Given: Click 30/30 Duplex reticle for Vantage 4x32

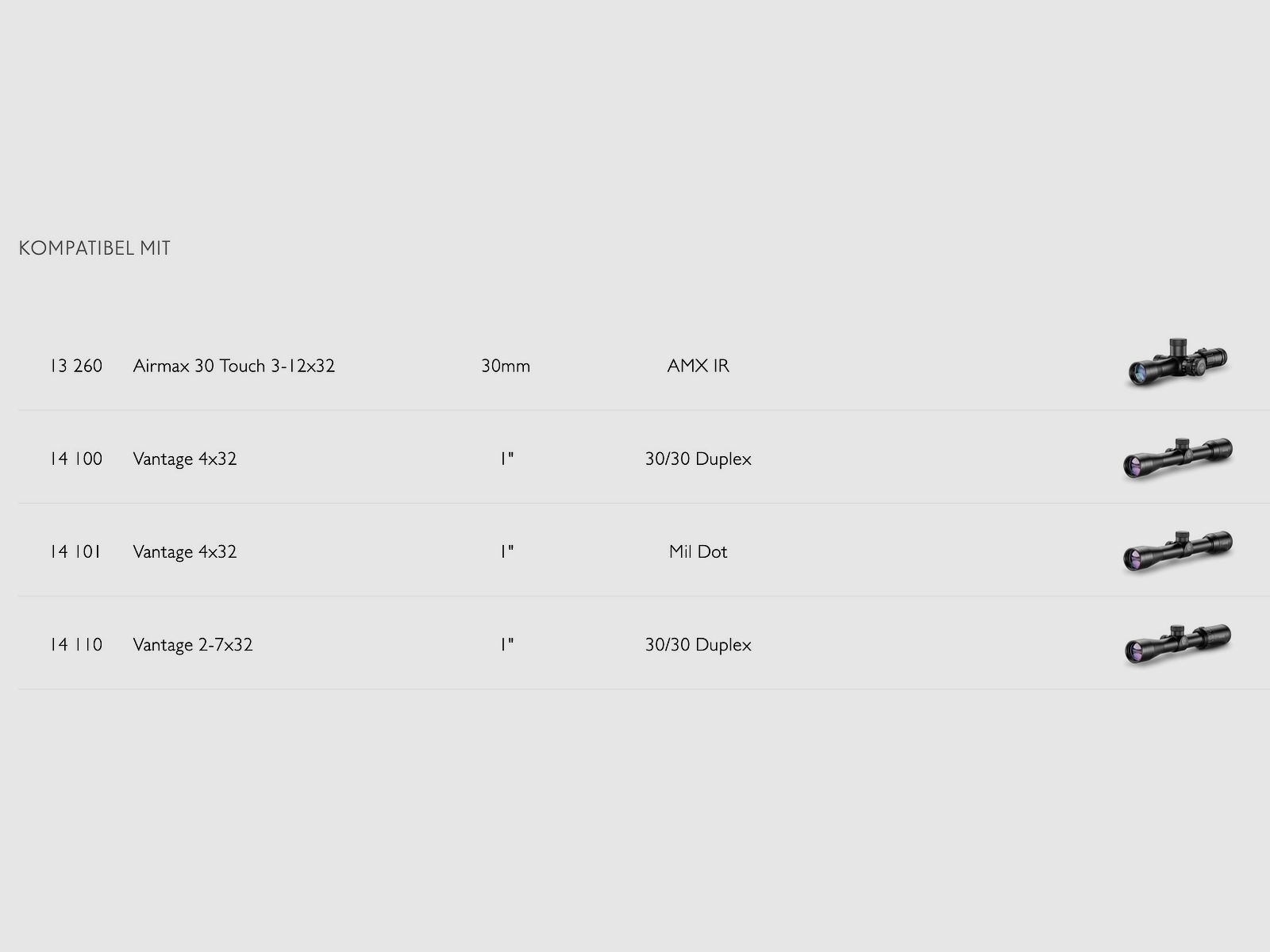Looking at the screenshot, I should pyautogui.click(x=698, y=459).
